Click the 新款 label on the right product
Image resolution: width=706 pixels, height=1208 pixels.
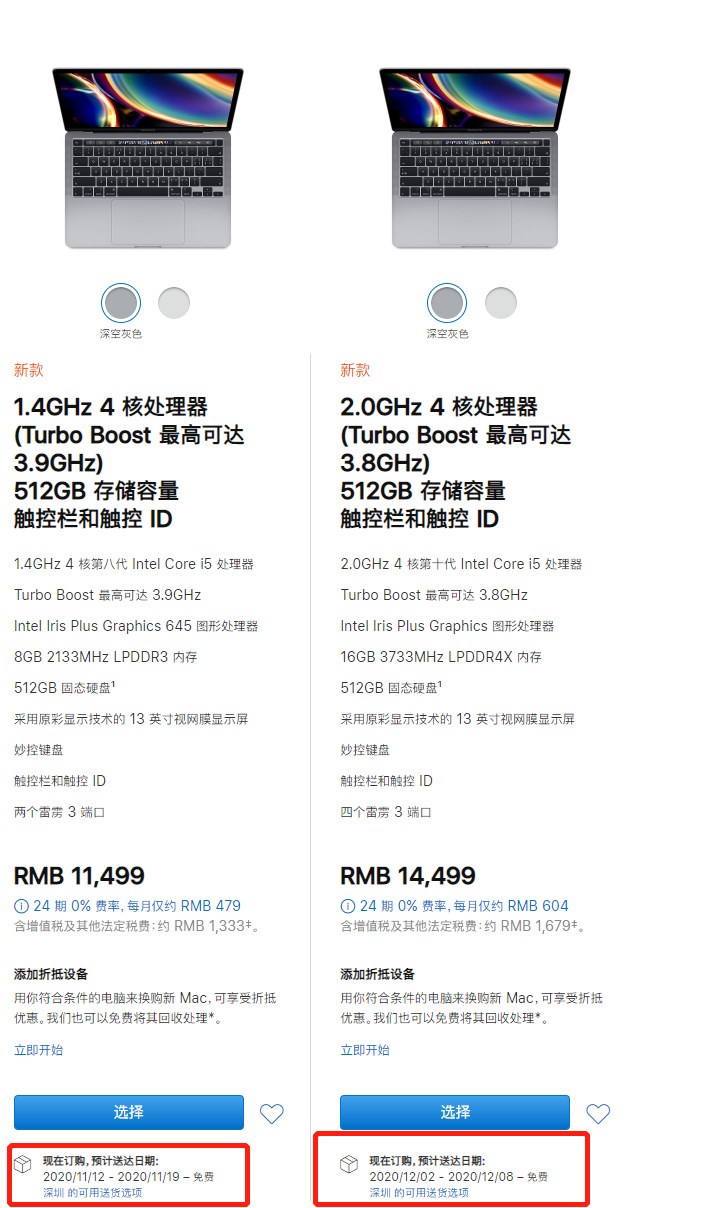pos(355,371)
